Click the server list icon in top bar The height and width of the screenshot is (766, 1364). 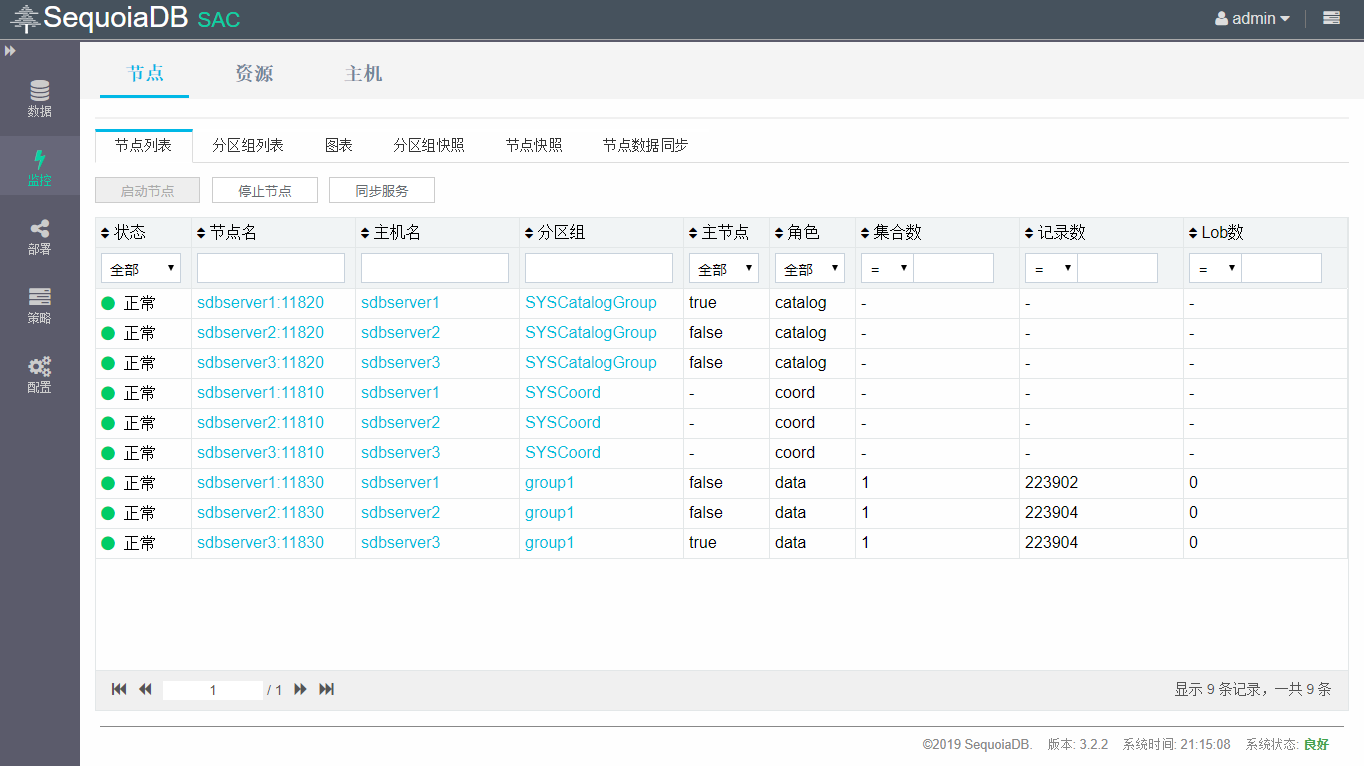pyautogui.click(x=1331, y=18)
